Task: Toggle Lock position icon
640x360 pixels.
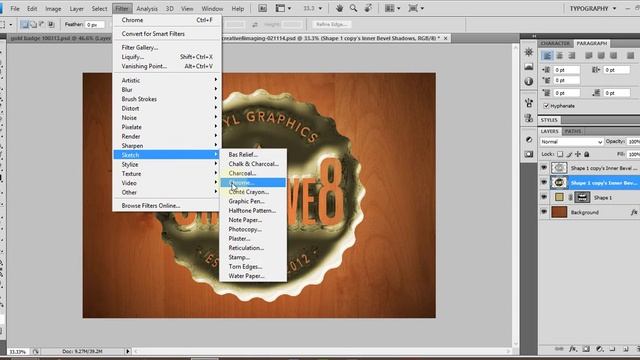Action: [578, 154]
